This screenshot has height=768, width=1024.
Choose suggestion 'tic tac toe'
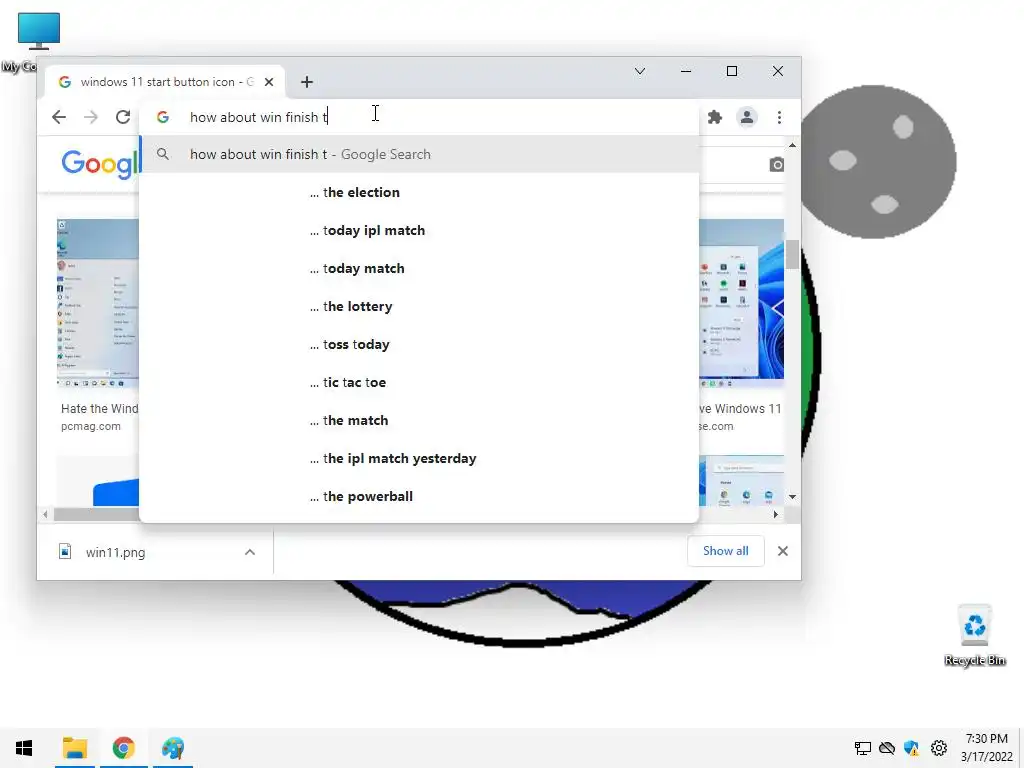419,382
